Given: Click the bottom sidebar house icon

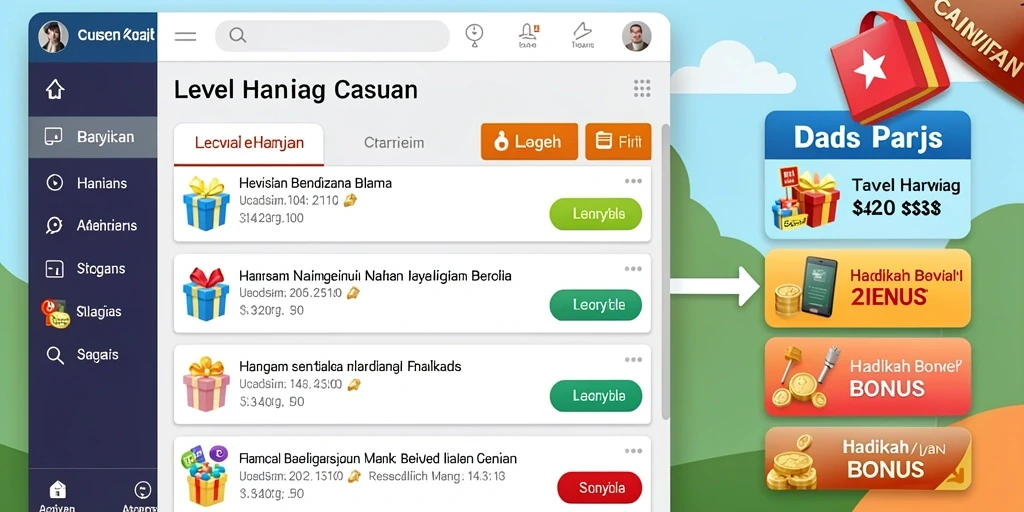Looking at the screenshot, I should pyautogui.click(x=57, y=489).
